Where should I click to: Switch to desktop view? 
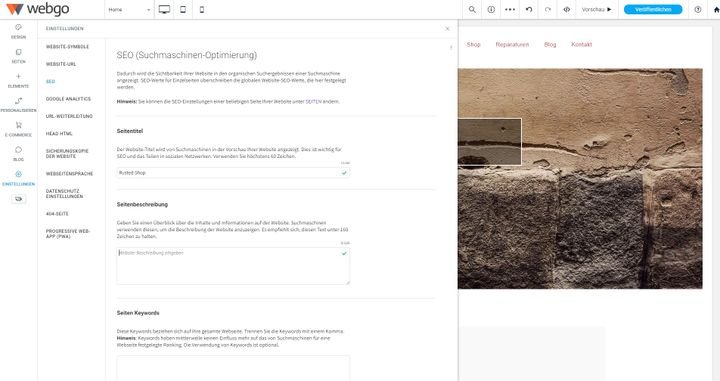(x=164, y=9)
